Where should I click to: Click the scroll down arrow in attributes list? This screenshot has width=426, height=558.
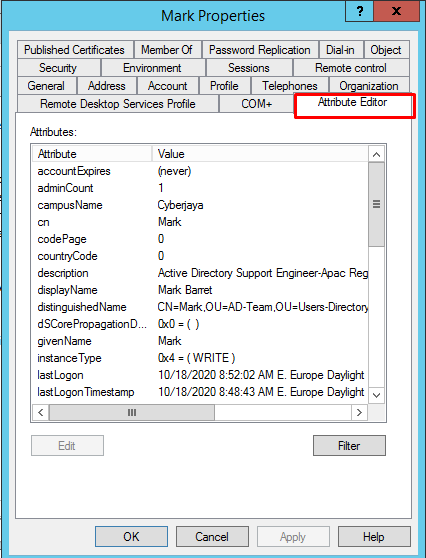click(376, 395)
